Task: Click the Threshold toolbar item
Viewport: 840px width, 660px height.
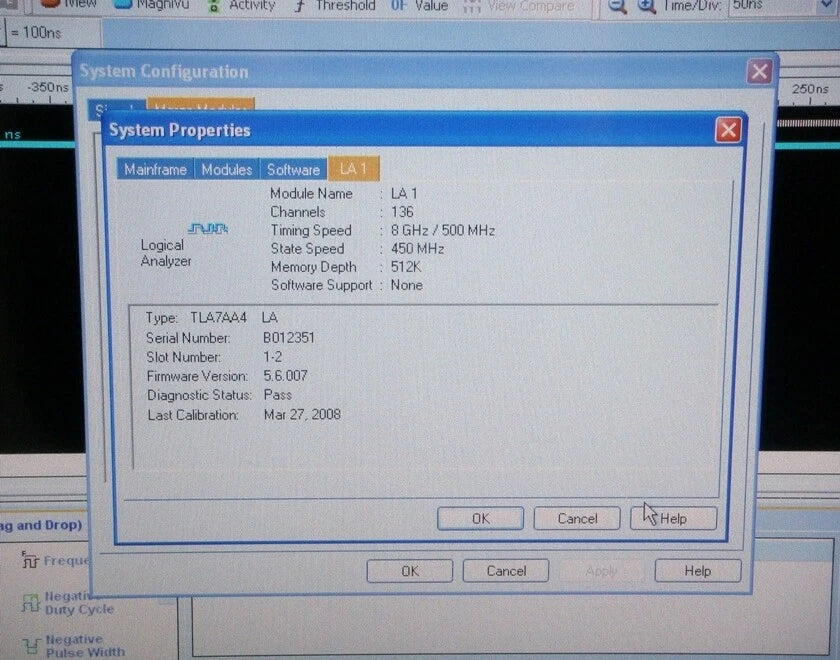Action: 335,6
